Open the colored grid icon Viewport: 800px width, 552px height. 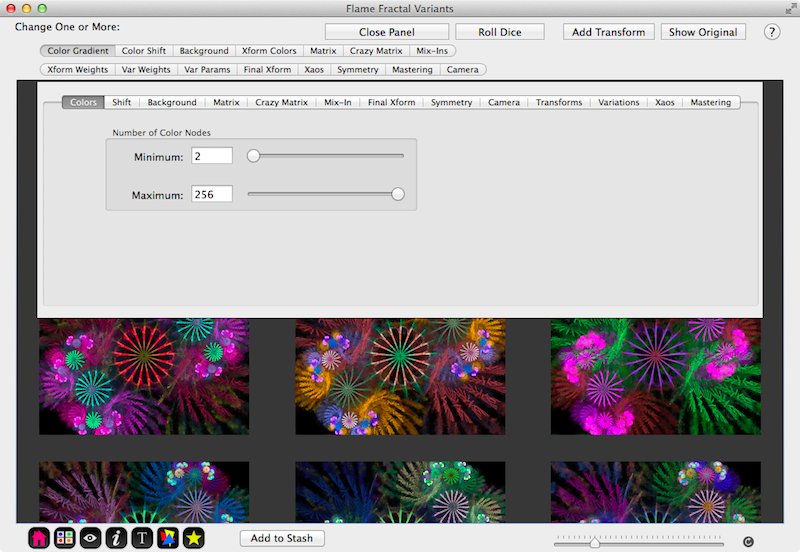(x=64, y=538)
